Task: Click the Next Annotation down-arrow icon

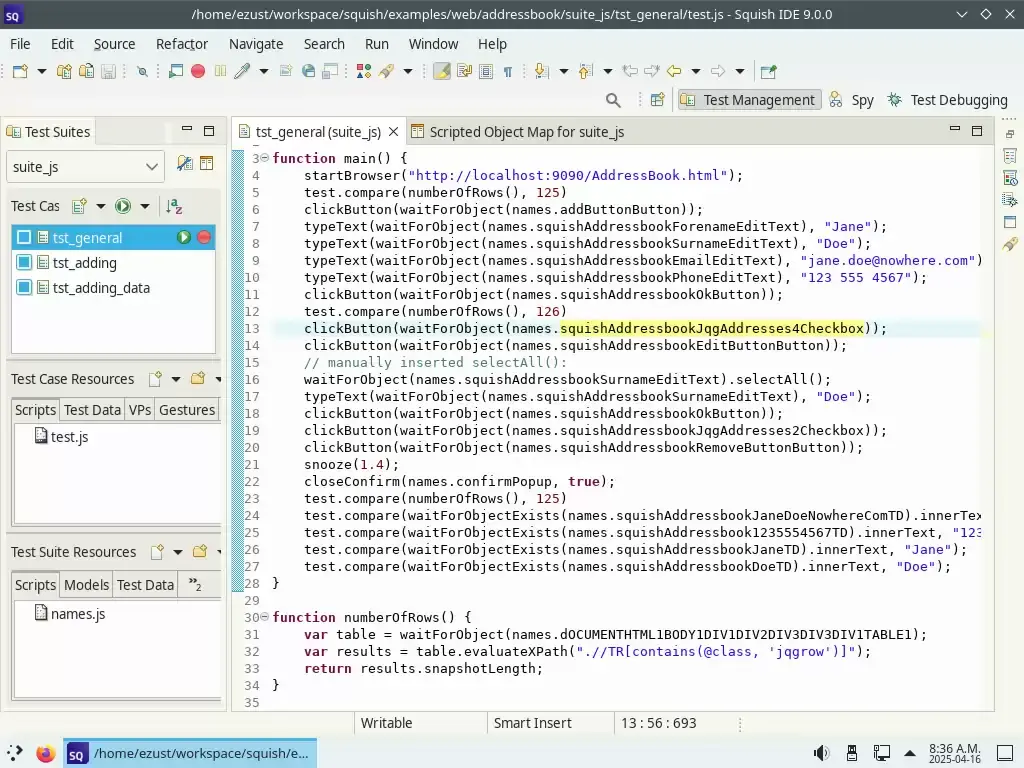Action: coord(541,71)
